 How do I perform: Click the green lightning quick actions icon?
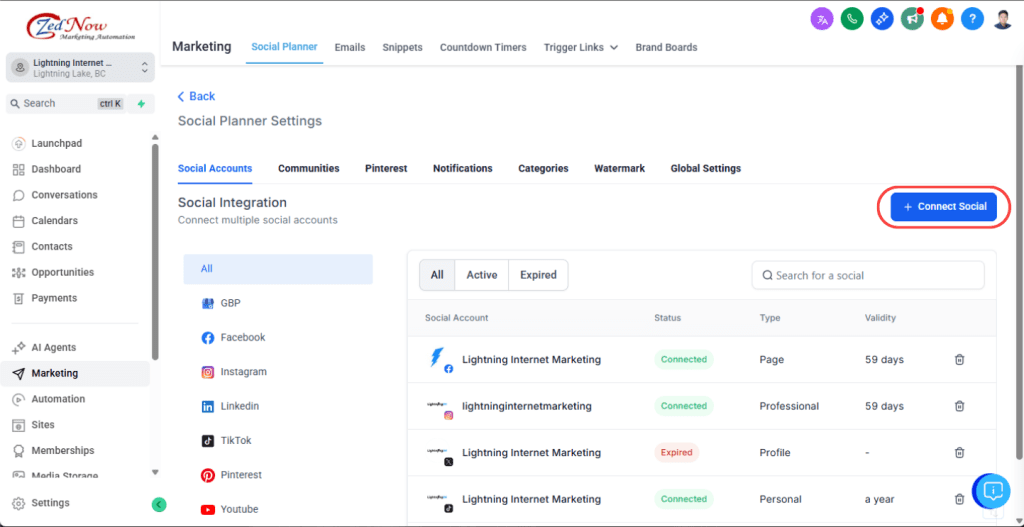(141, 104)
